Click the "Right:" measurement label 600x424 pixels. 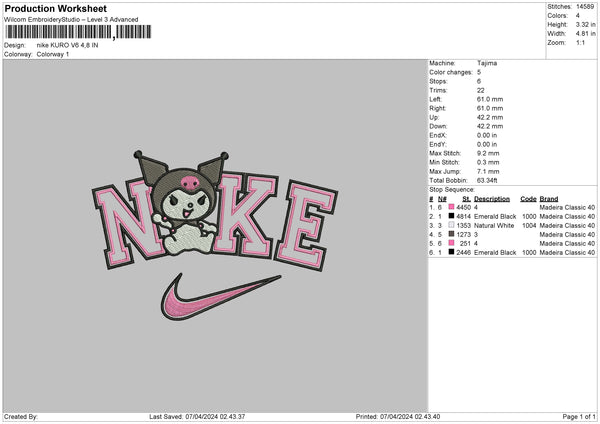coord(437,108)
